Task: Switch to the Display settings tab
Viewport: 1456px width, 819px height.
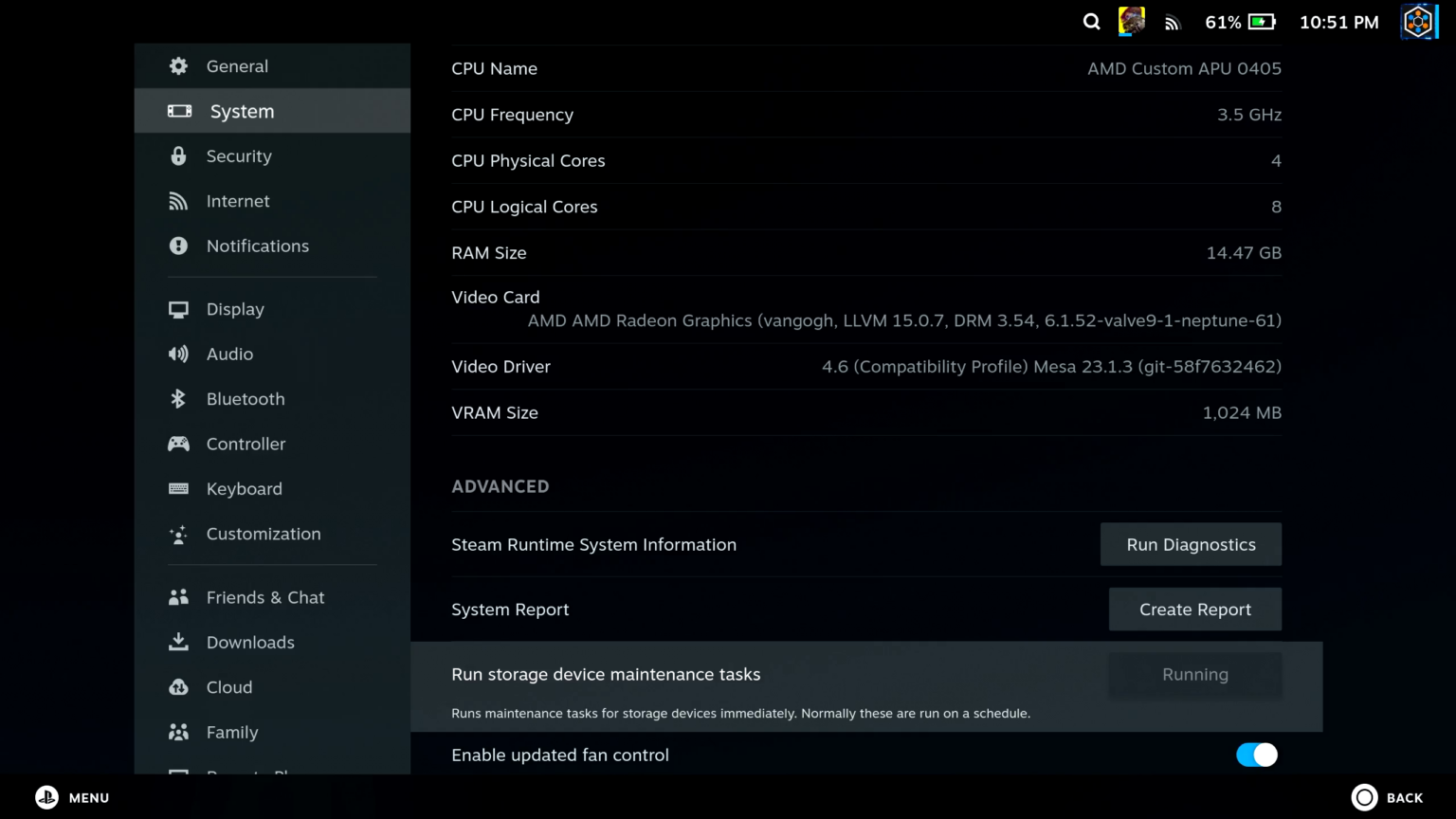Action: pyautogui.click(x=235, y=310)
